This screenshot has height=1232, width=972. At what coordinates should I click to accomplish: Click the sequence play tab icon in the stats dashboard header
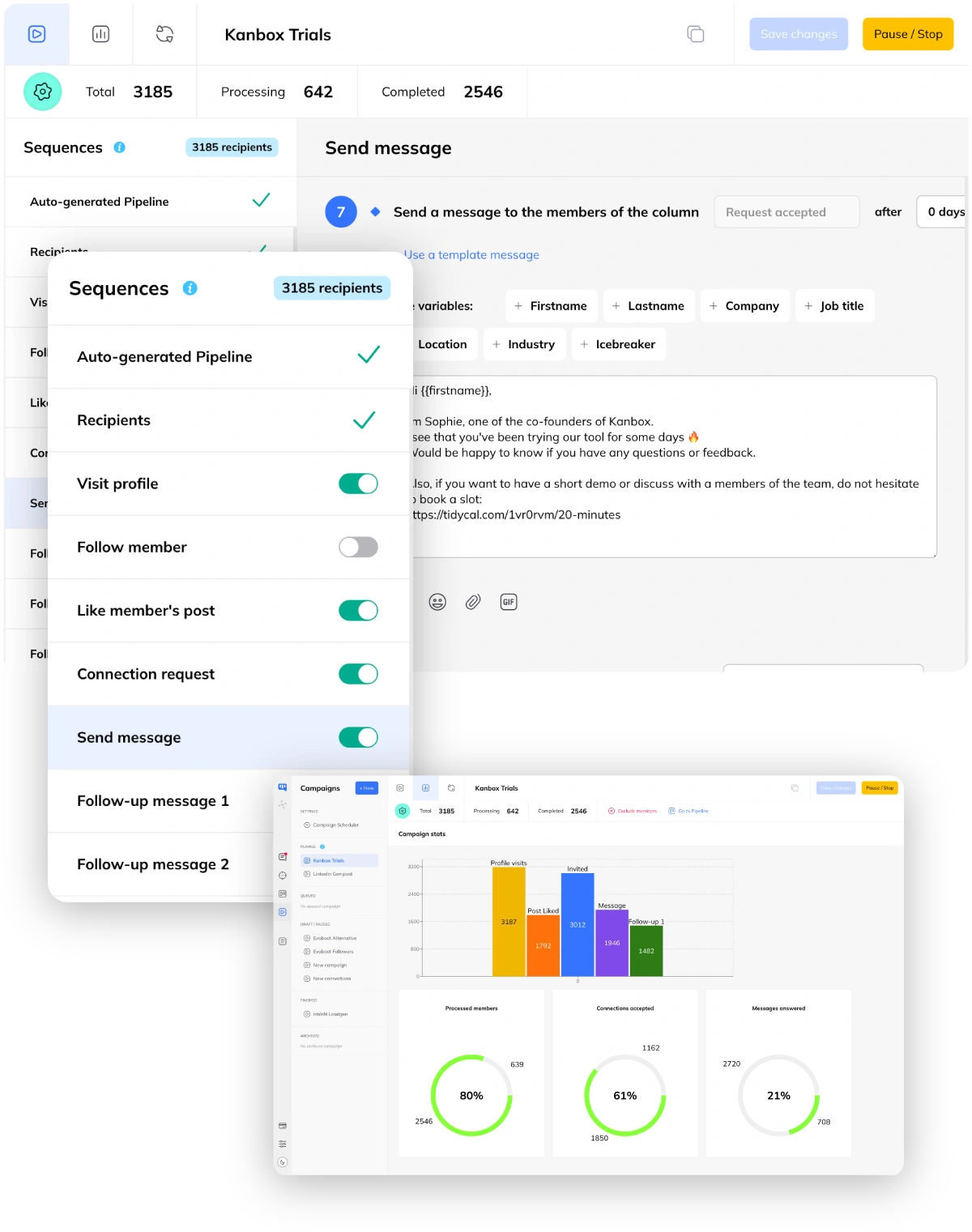click(x=400, y=788)
